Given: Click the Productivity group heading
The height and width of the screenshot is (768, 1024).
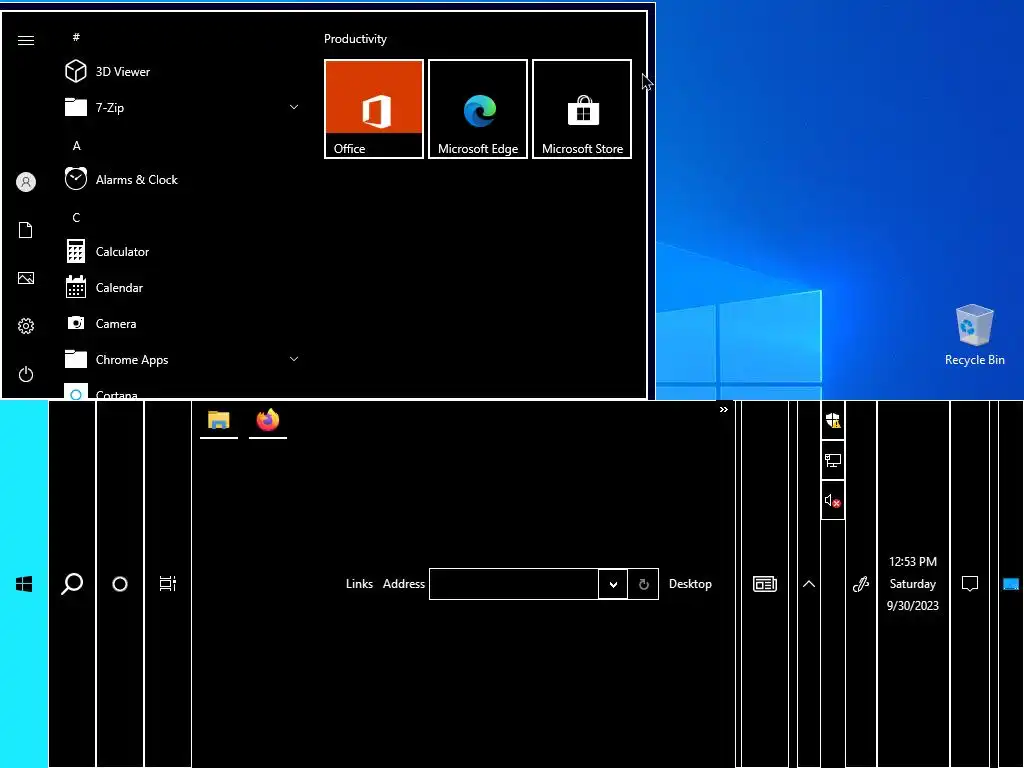Looking at the screenshot, I should pos(355,39).
